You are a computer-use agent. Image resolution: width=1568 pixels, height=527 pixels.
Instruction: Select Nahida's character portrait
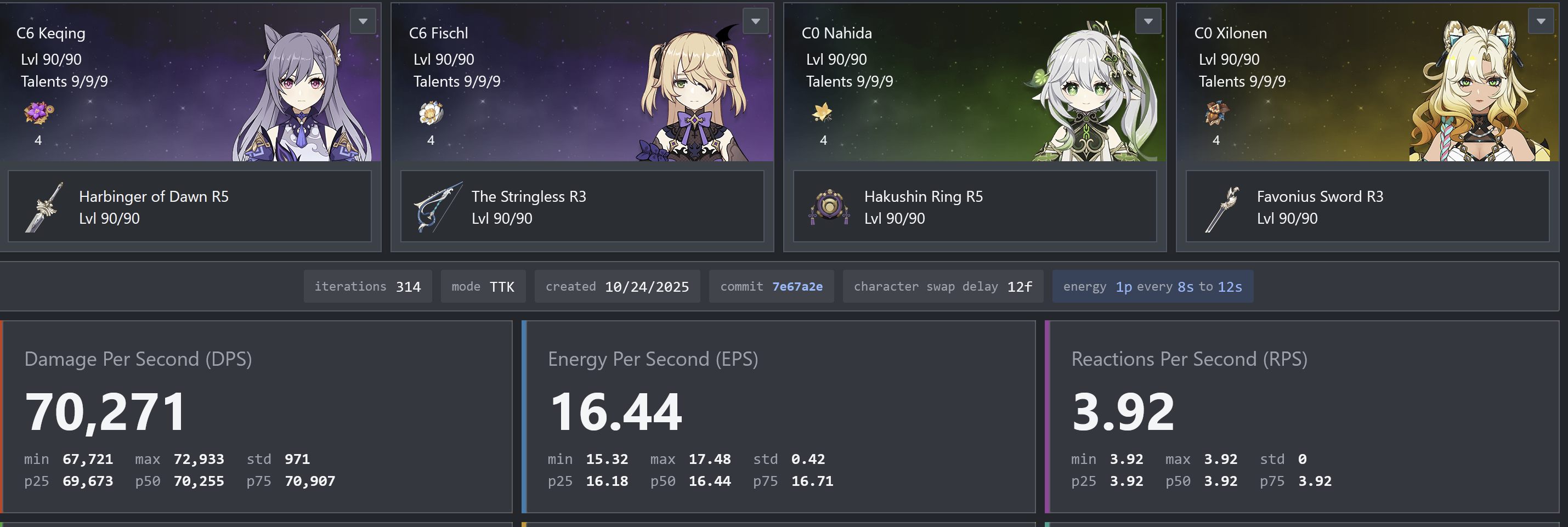click(x=1092, y=91)
